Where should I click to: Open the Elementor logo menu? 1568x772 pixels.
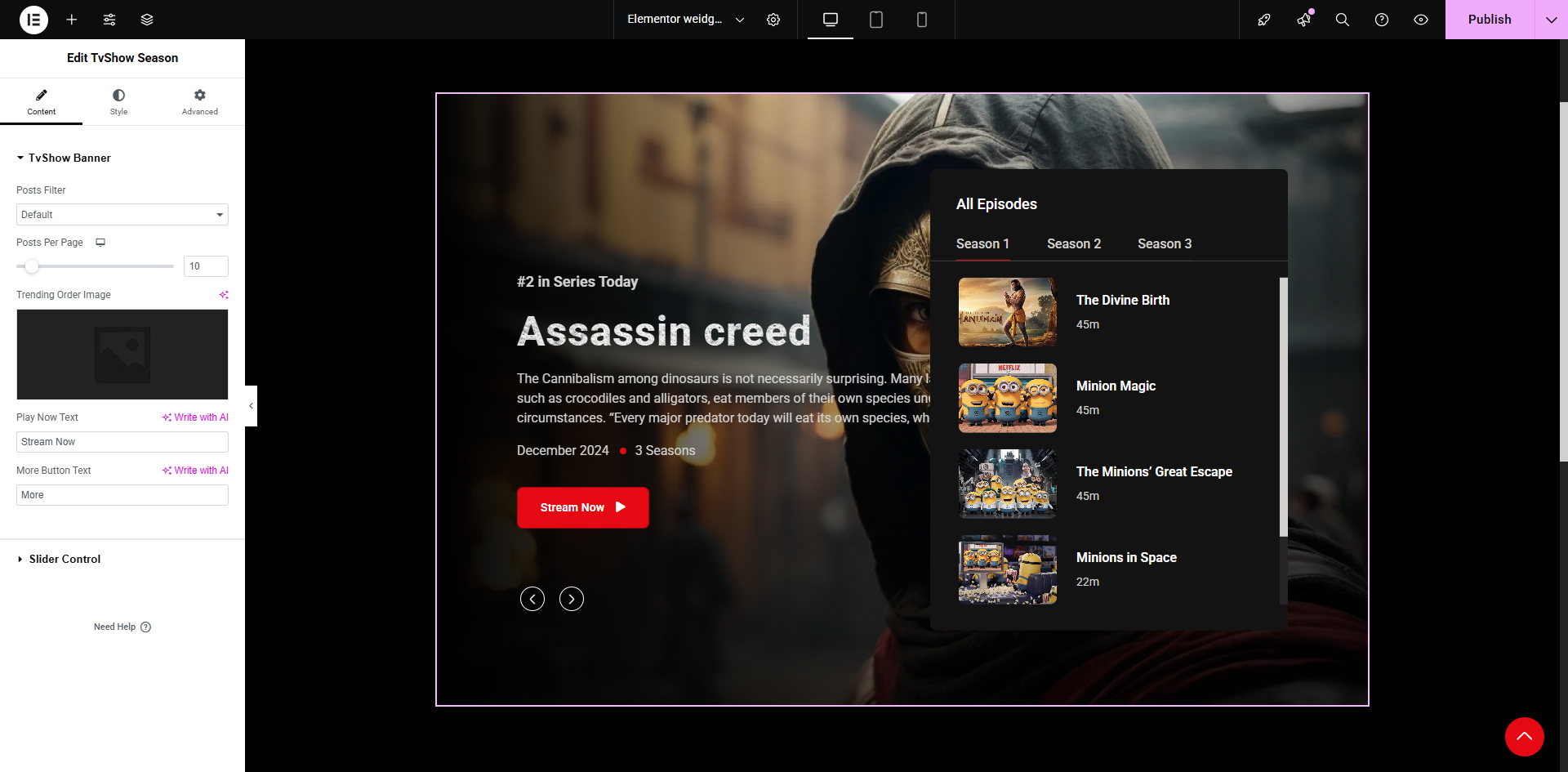[x=34, y=20]
